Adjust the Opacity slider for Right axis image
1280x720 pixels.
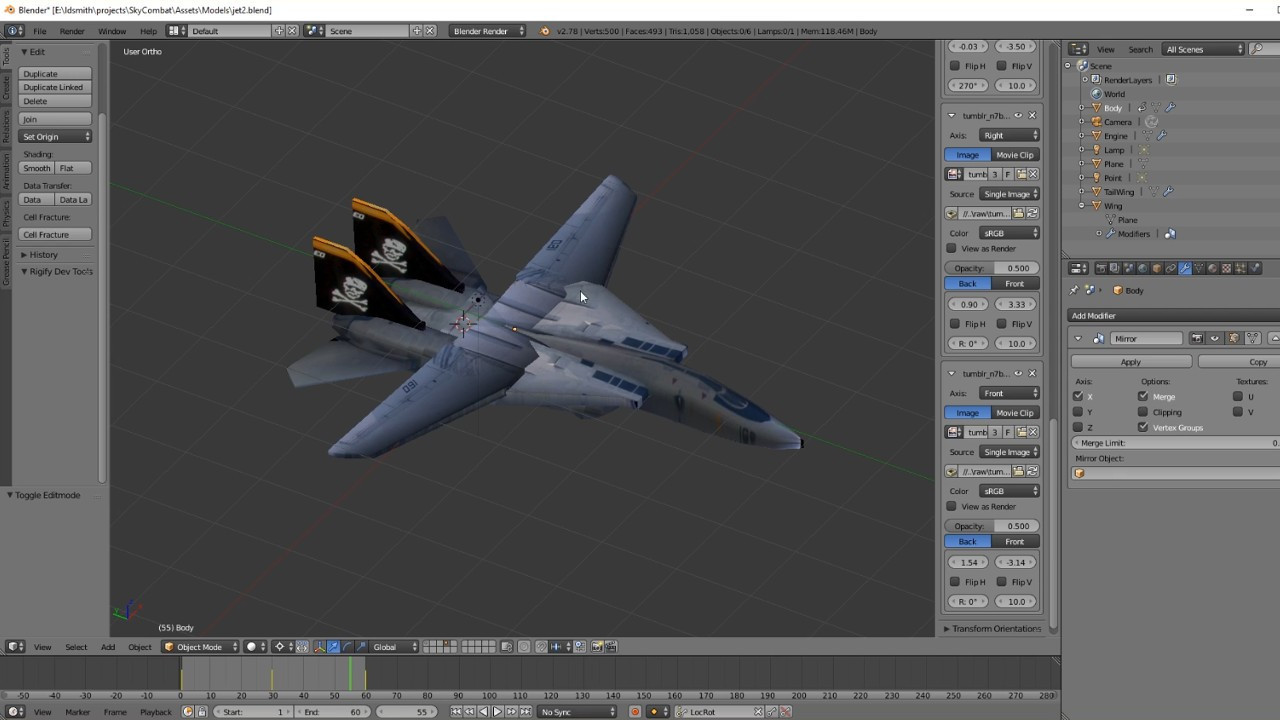[992, 268]
